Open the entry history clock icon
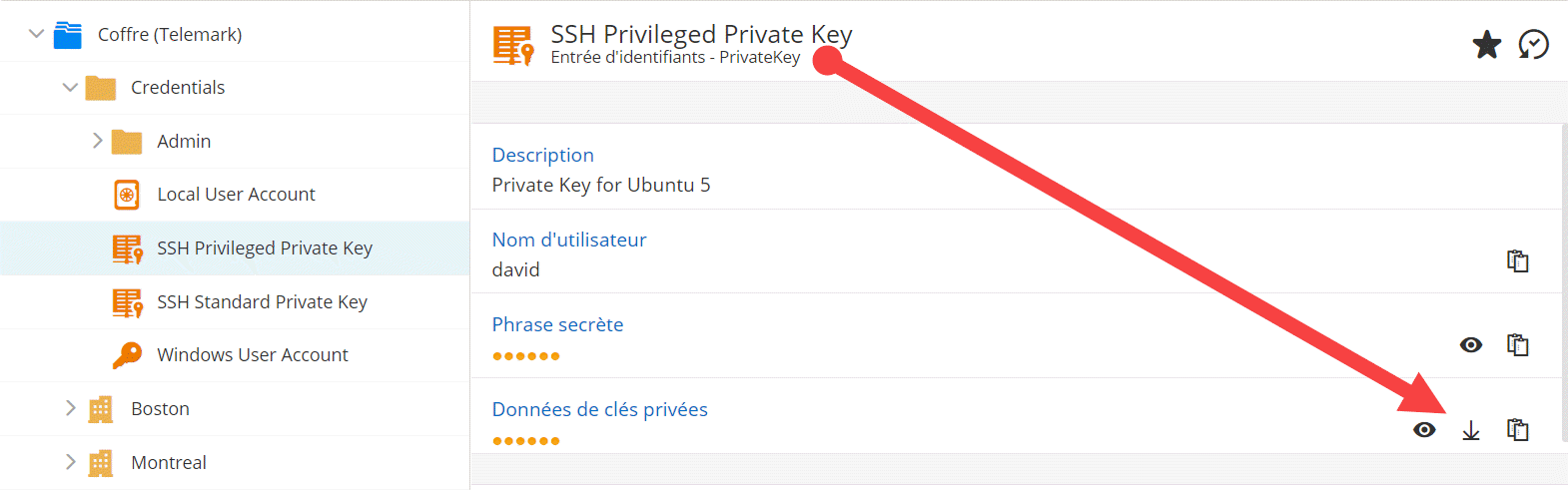 click(1533, 45)
